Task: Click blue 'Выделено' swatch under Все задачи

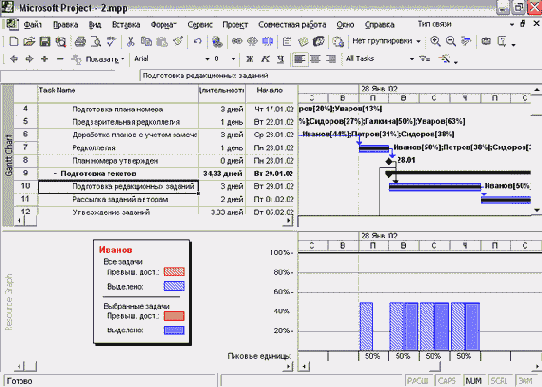Action: coord(174,286)
